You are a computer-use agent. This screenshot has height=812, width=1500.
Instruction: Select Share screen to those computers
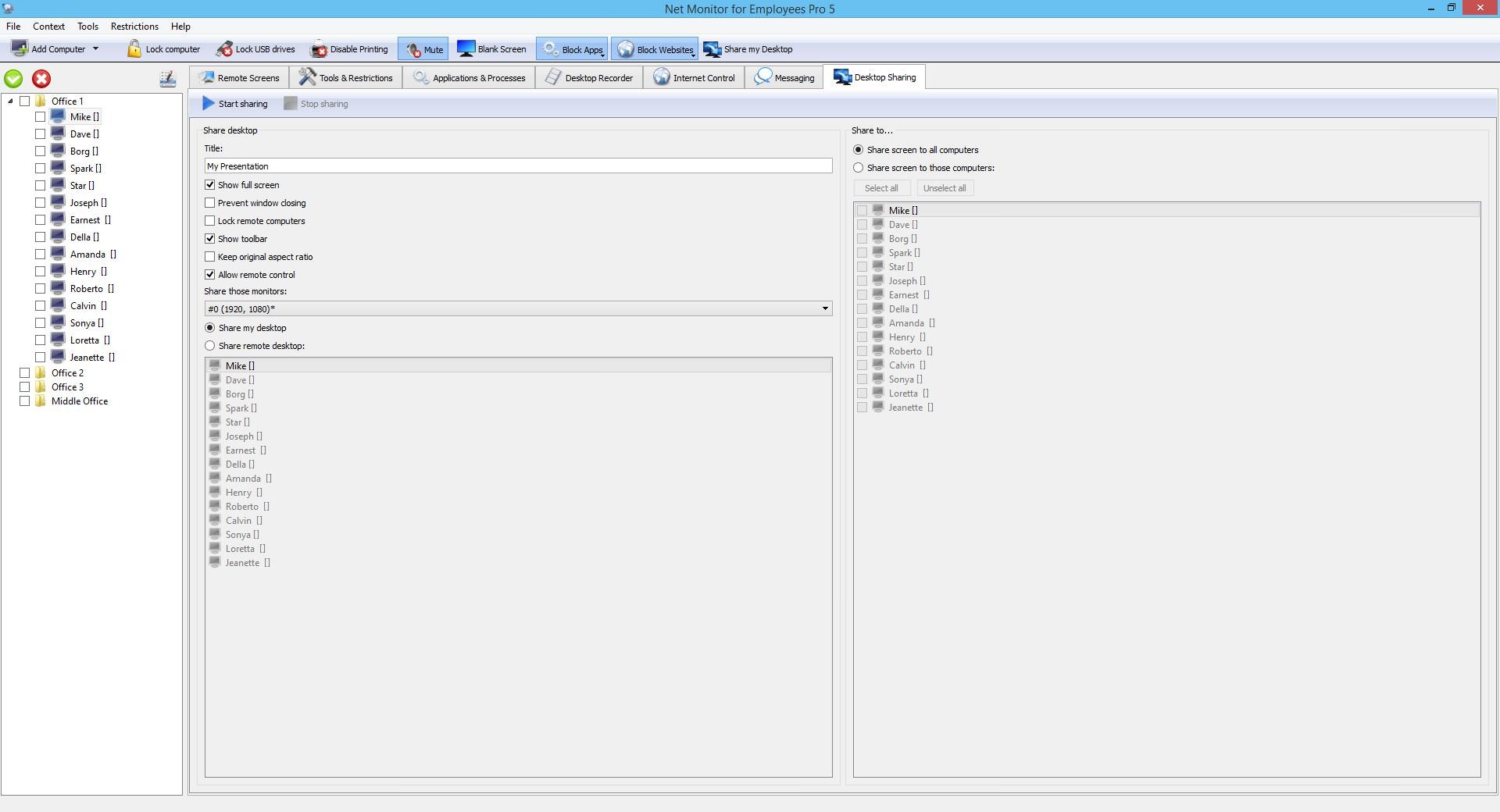[859, 168]
